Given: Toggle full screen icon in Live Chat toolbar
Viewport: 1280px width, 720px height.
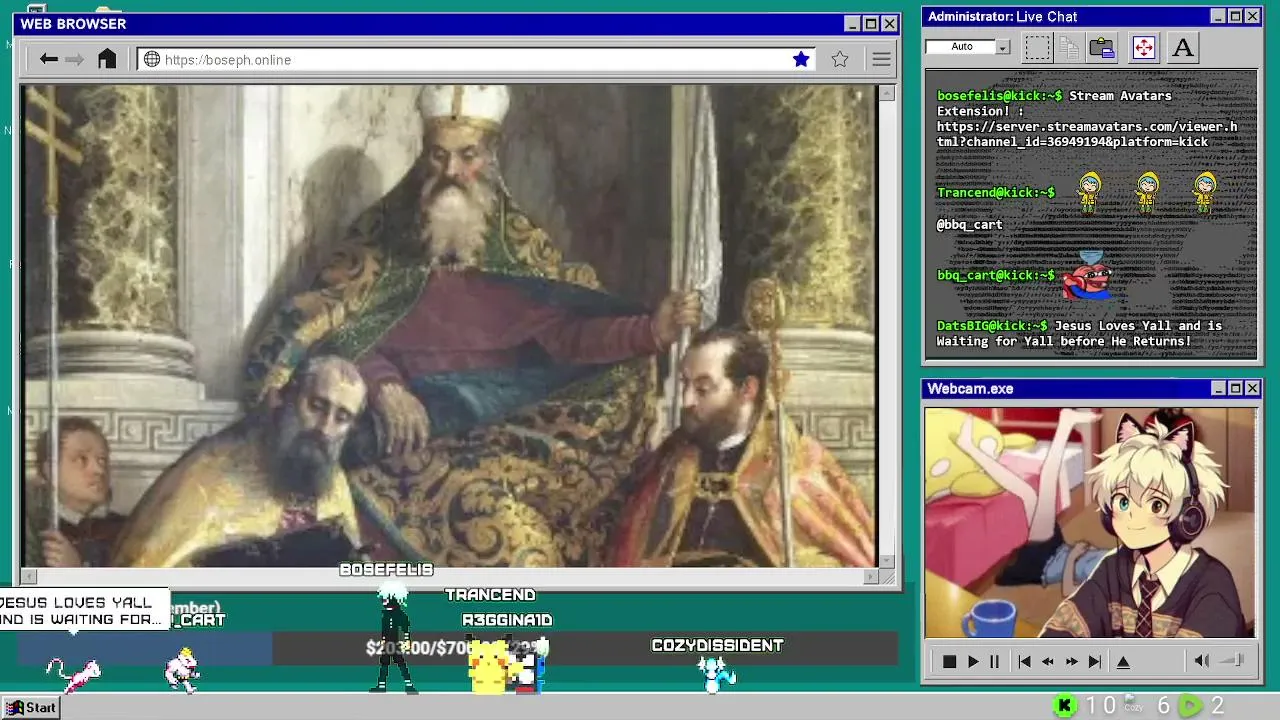Looking at the screenshot, I should pos(1143,47).
